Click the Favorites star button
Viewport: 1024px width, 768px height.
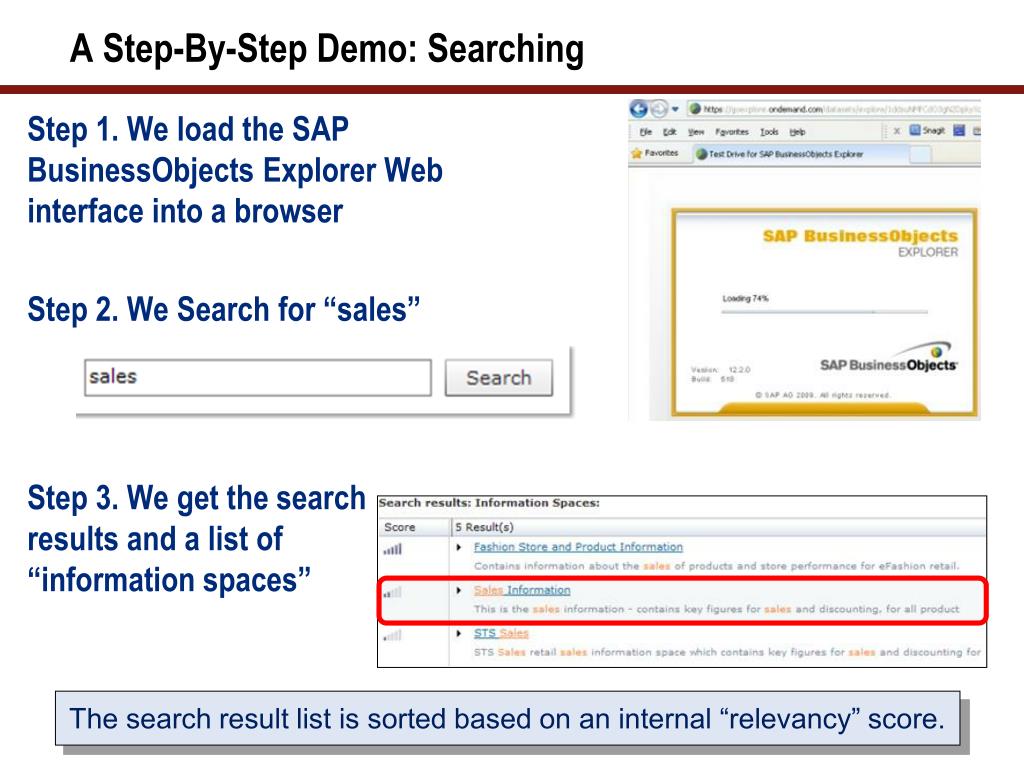tap(654, 153)
